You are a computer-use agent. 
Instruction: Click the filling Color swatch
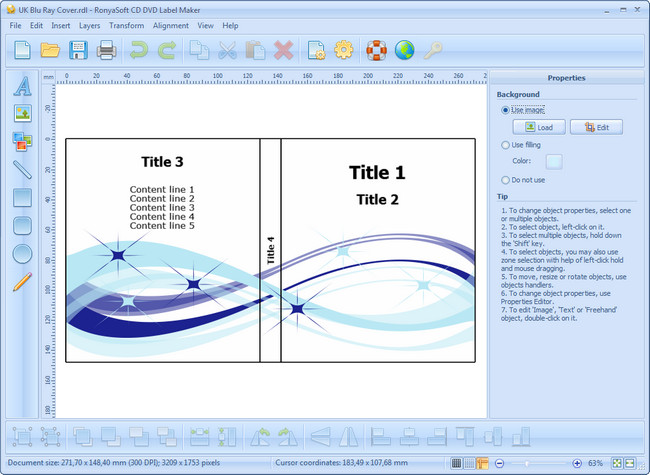coord(553,161)
